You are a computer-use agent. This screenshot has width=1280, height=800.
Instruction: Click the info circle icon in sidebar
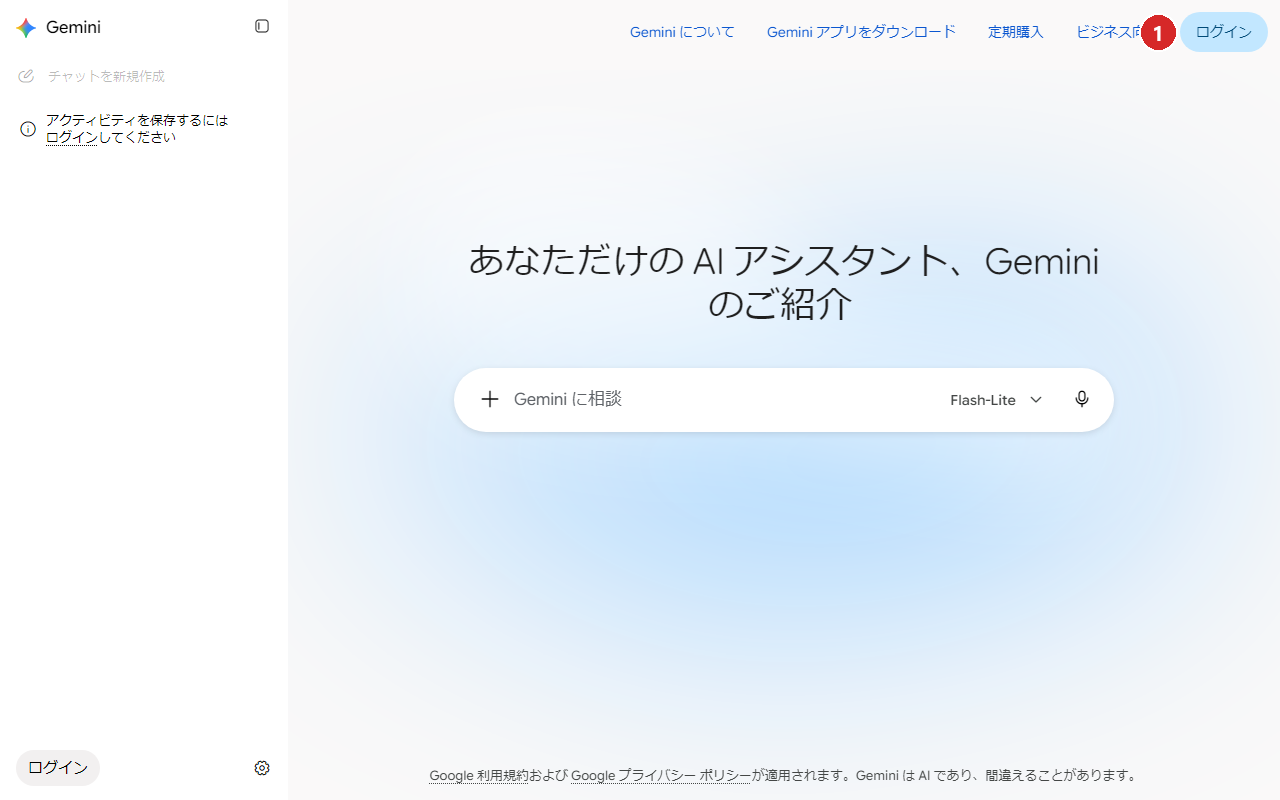pyautogui.click(x=28, y=129)
